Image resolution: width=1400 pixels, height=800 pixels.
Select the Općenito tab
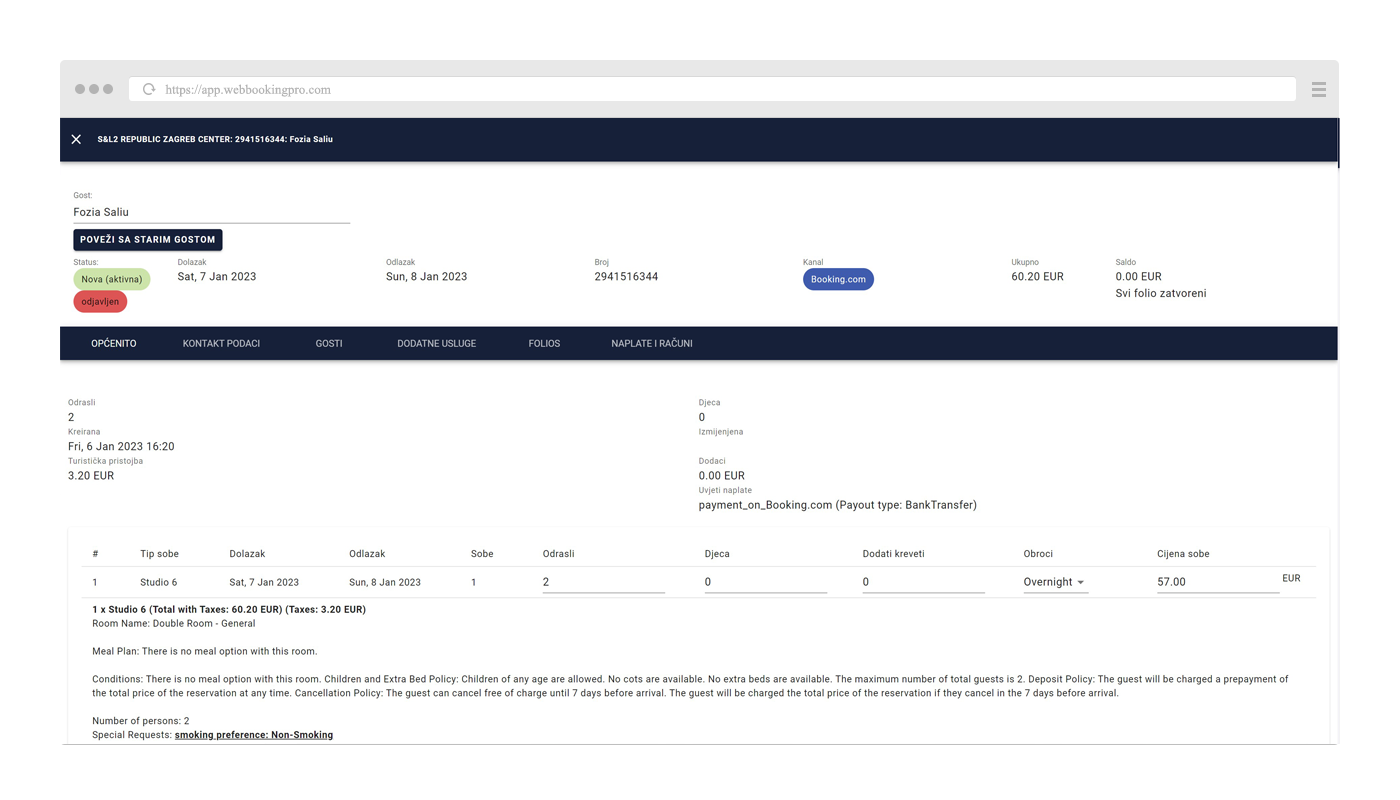tap(114, 343)
